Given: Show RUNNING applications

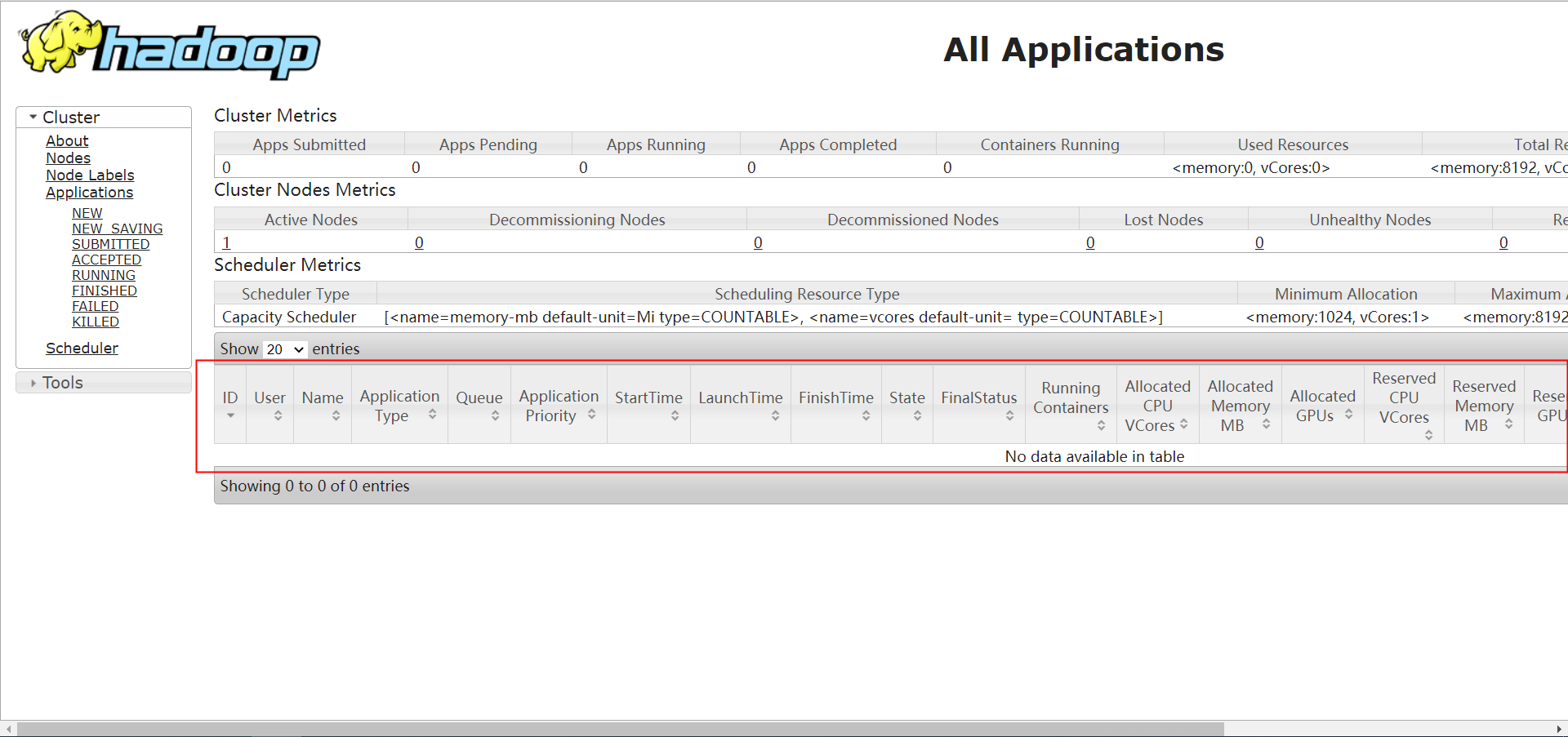Looking at the screenshot, I should [104, 275].
